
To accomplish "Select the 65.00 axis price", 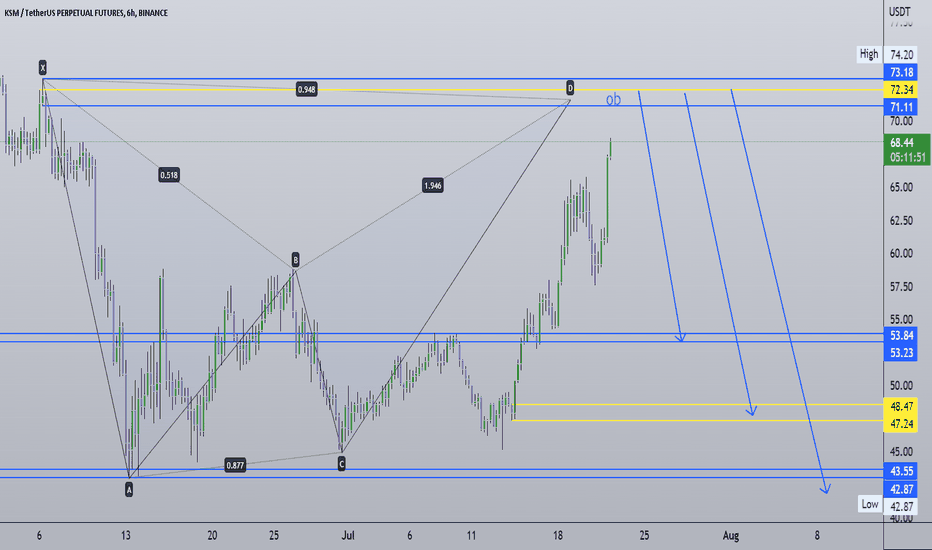I will (x=901, y=187).
